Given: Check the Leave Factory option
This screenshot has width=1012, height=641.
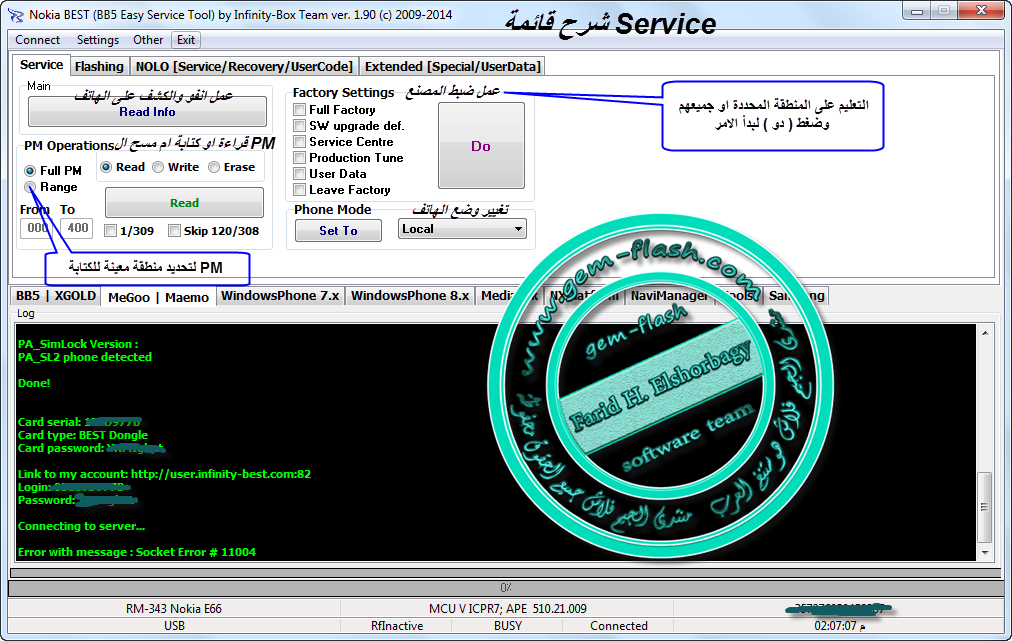Looking at the screenshot, I should click(x=299, y=190).
